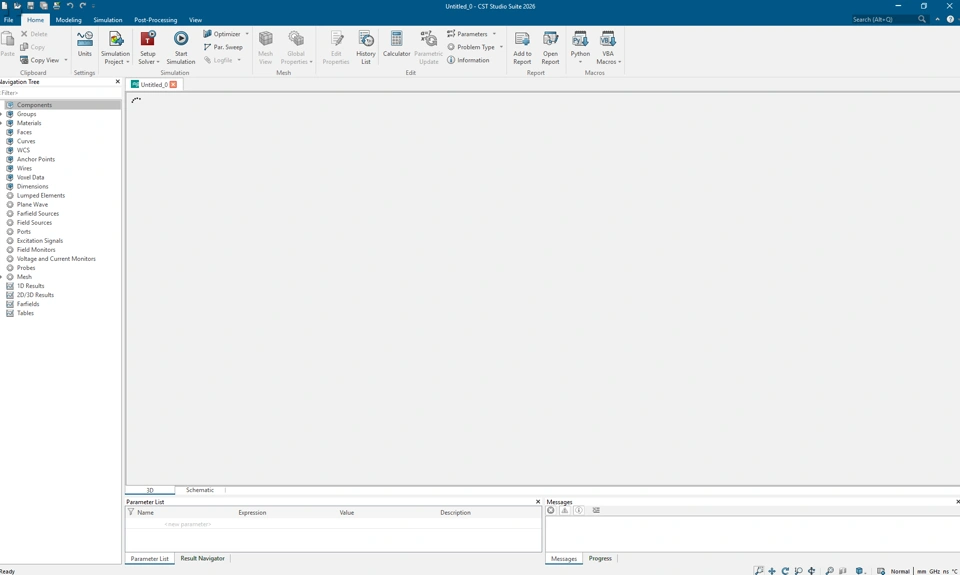Close the Navigation Tree panel
The image size is (960, 575).
coord(118,81)
